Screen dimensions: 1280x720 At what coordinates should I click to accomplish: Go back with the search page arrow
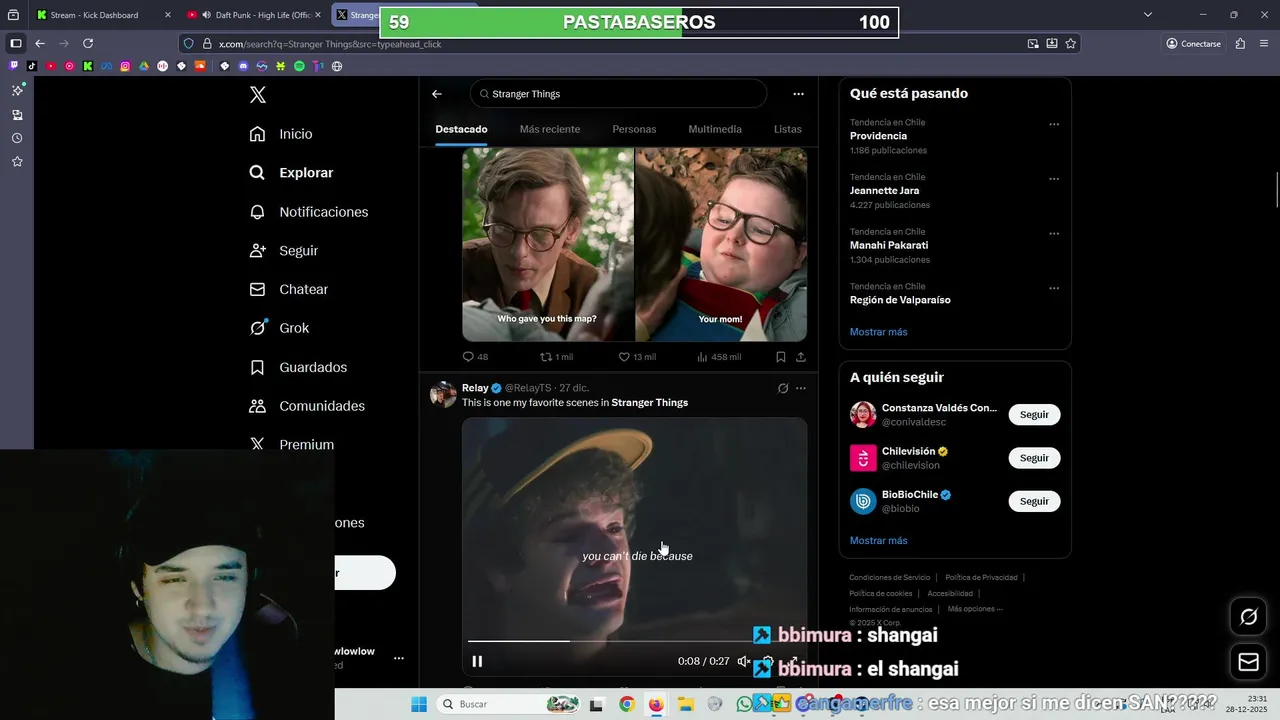pyautogui.click(x=437, y=94)
